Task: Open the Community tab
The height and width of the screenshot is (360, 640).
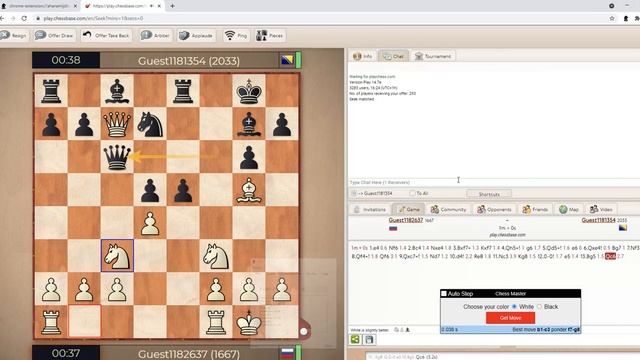Action: tap(448, 209)
